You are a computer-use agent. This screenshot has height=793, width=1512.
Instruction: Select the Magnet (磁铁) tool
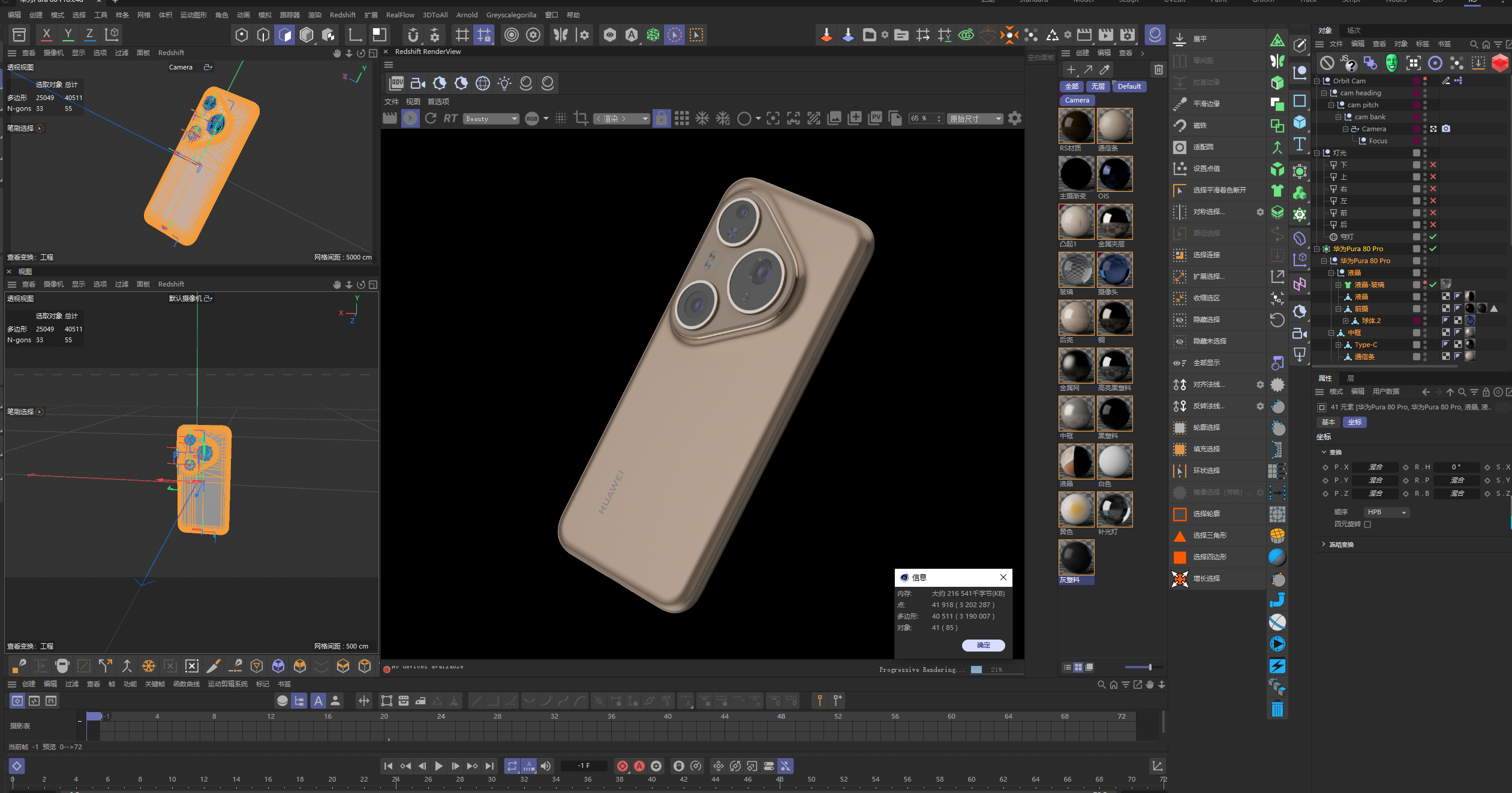click(1200, 125)
